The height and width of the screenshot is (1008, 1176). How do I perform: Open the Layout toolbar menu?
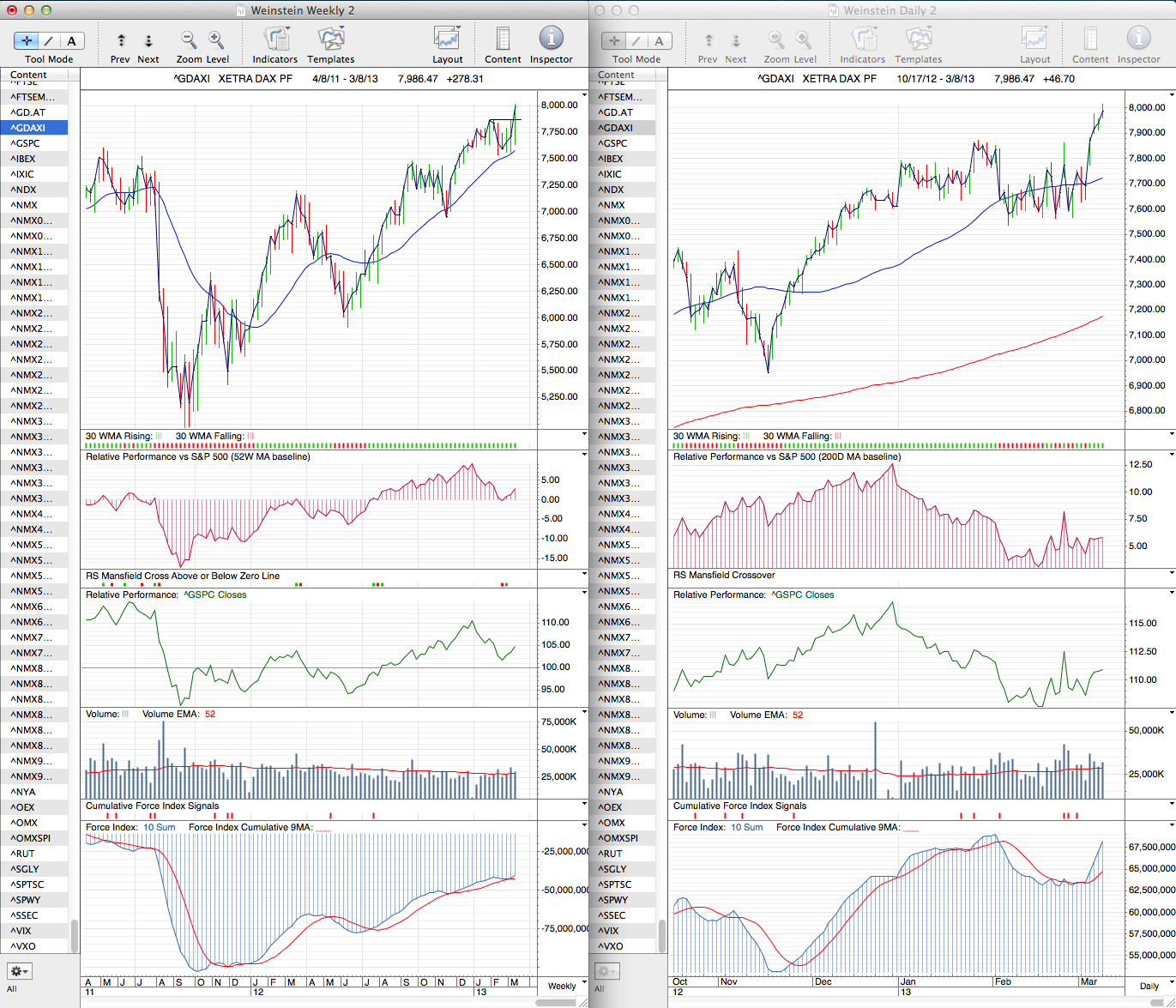[447, 39]
